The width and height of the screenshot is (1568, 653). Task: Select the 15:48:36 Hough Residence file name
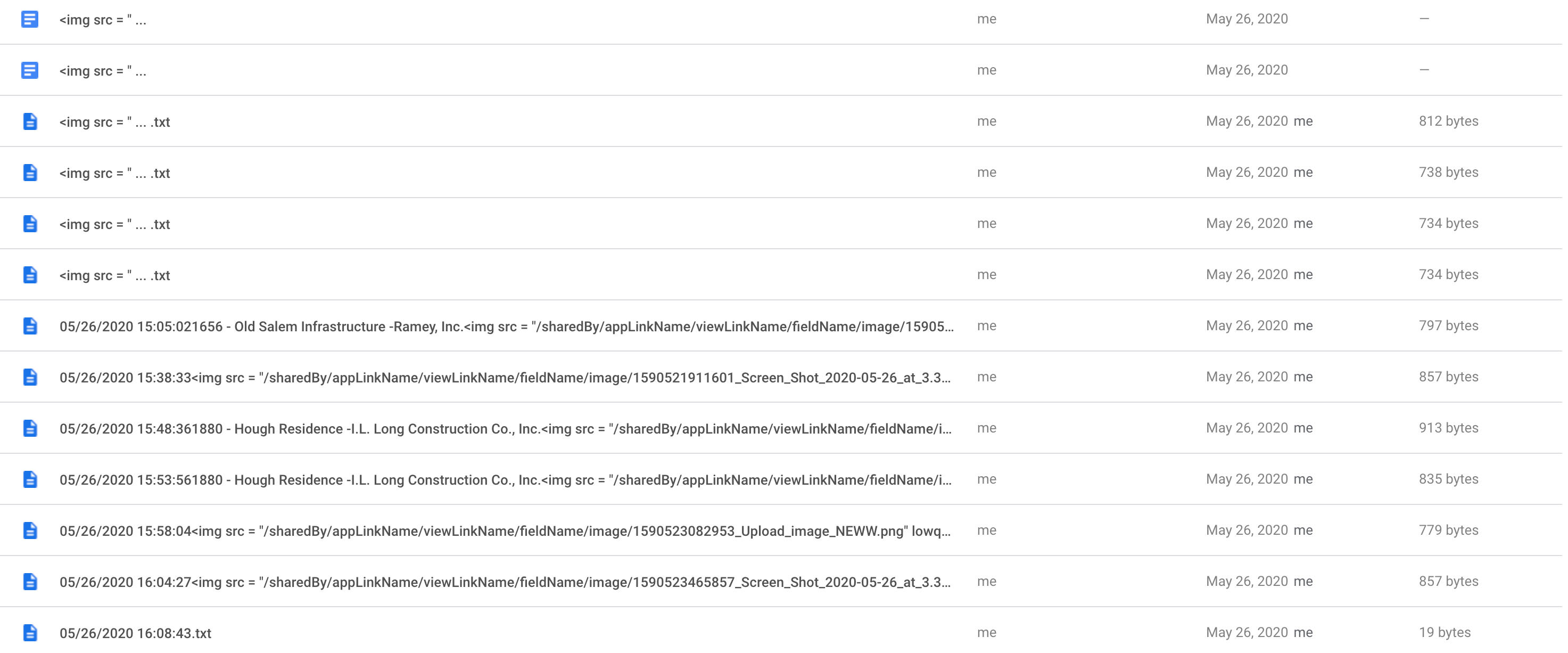(x=506, y=429)
